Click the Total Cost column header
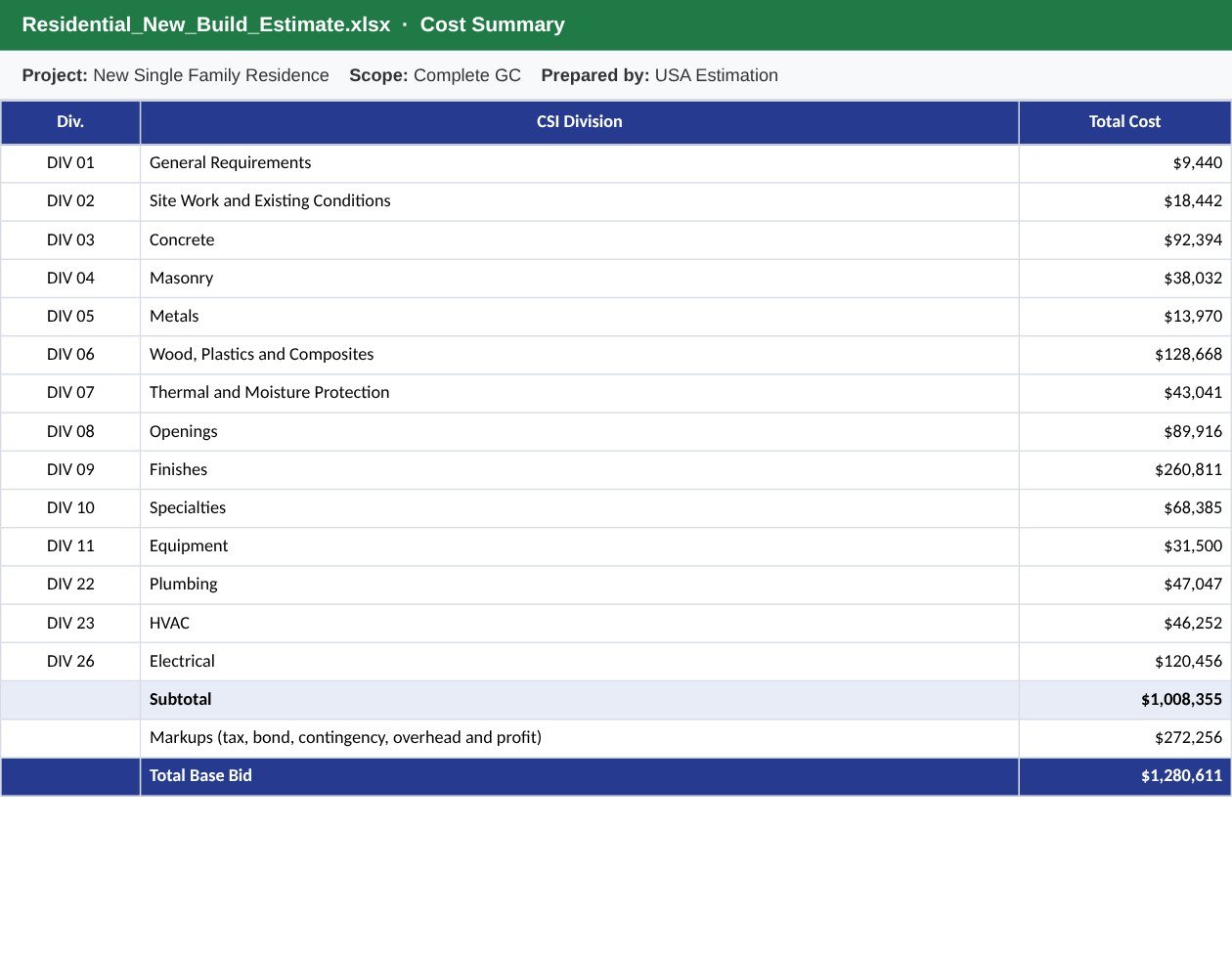 click(1124, 122)
